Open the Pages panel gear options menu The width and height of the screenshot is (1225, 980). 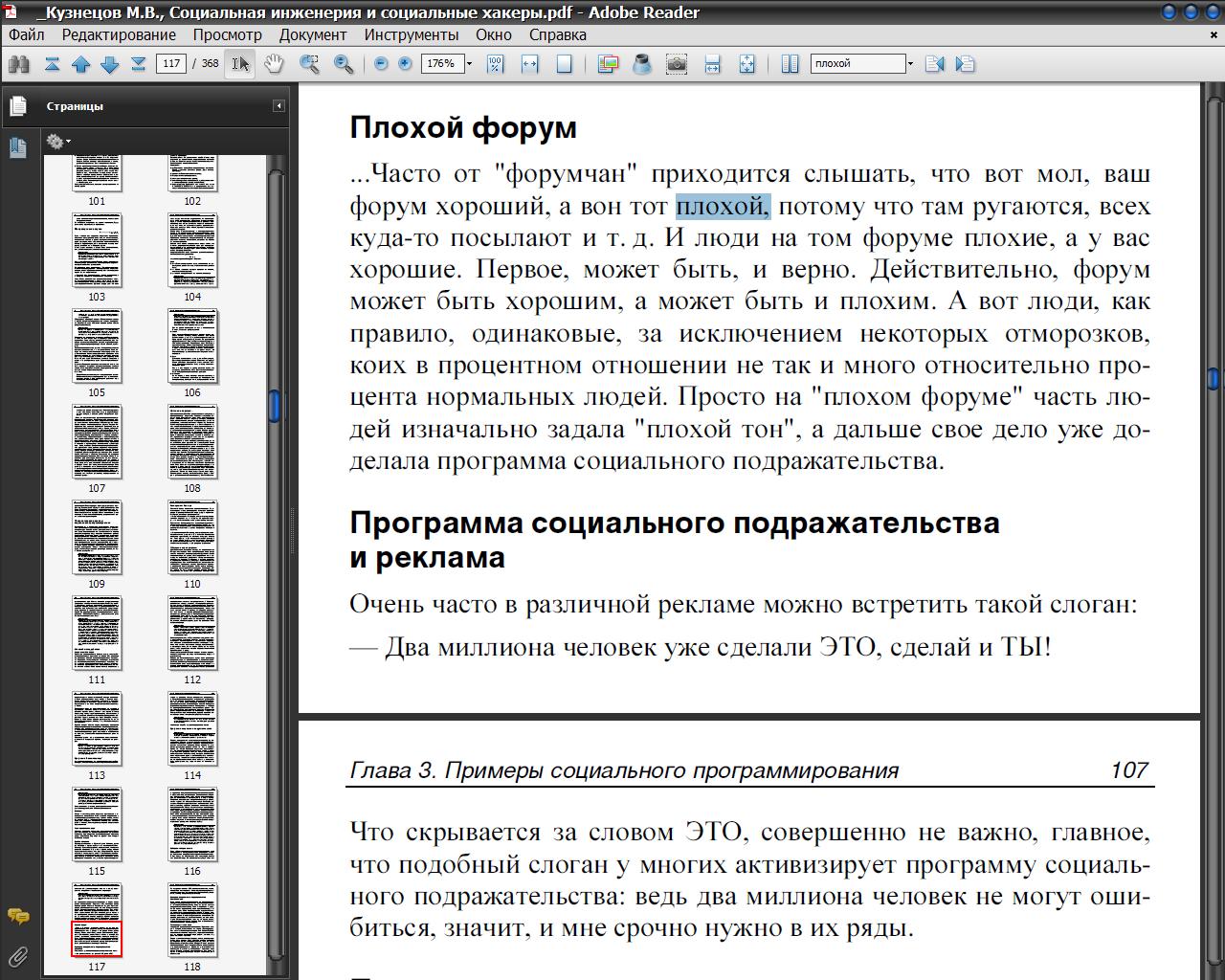(57, 142)
